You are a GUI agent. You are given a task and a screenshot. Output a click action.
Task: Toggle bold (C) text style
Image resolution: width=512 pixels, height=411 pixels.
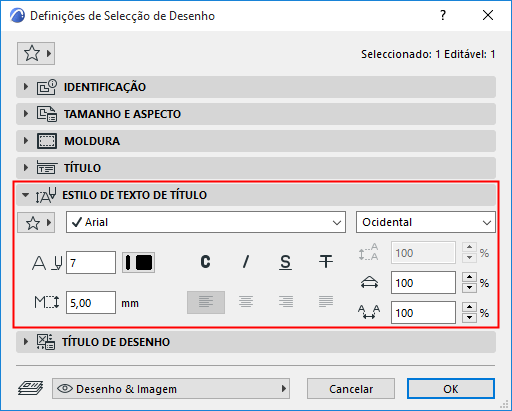pyautogui.click(x=205, y=262)
